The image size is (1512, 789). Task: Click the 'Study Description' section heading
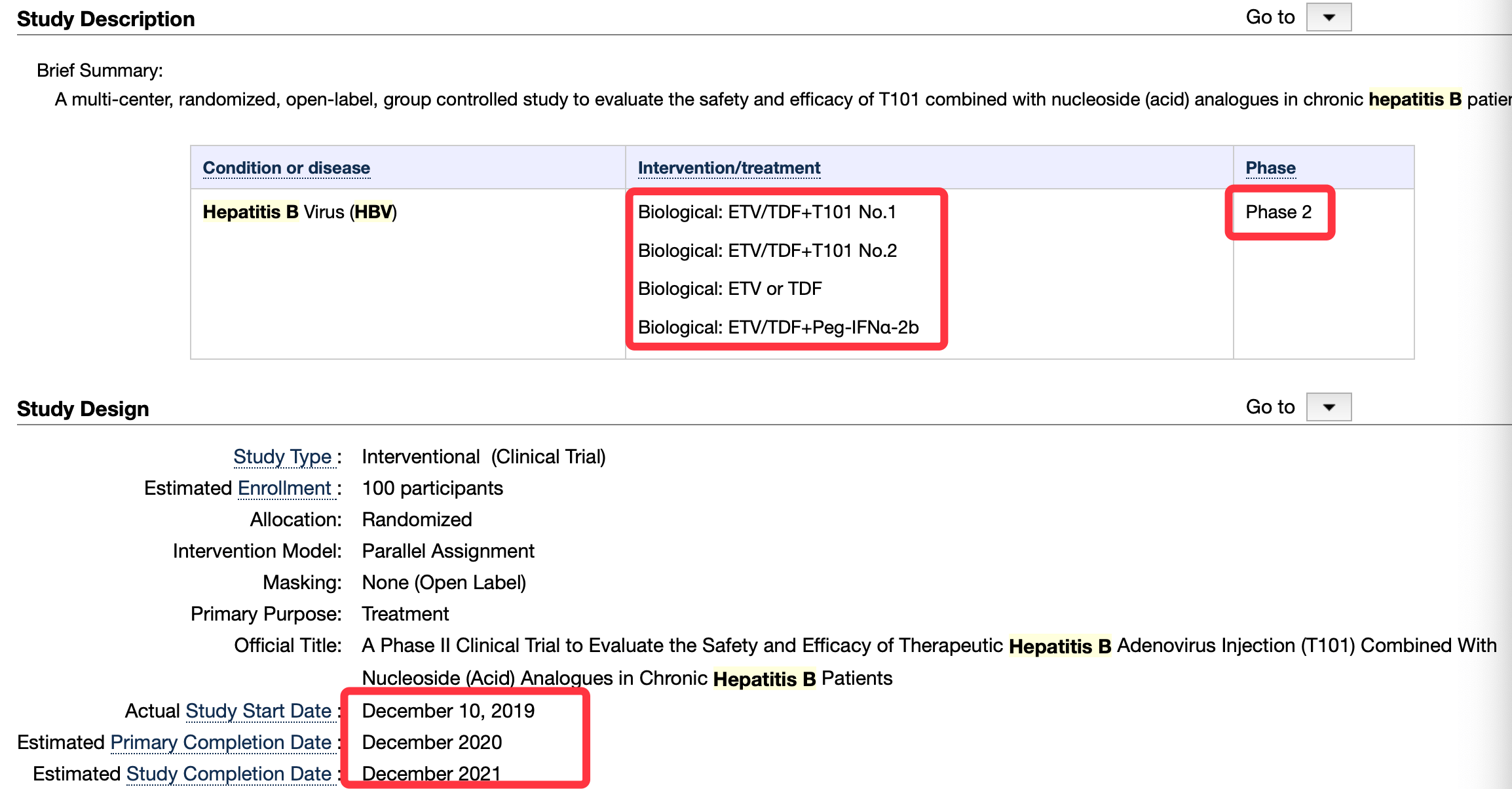105,19
